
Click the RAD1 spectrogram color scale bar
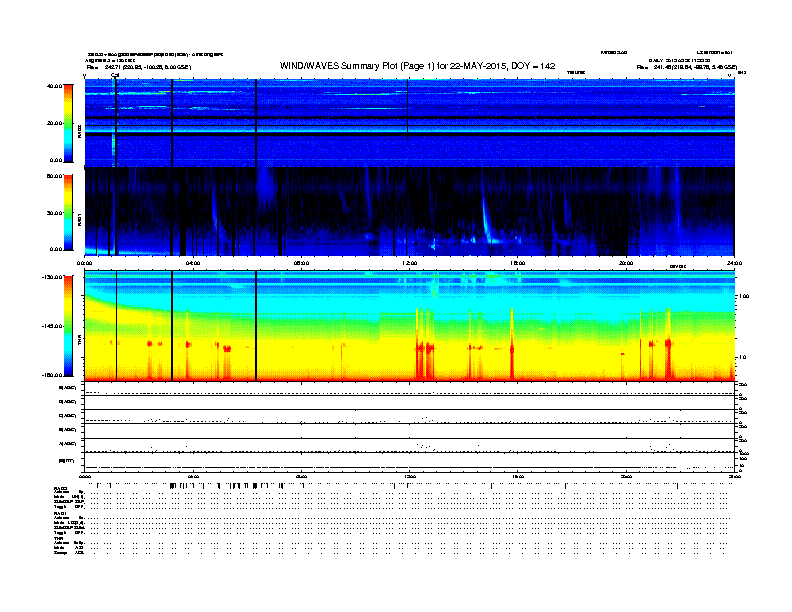69,212
